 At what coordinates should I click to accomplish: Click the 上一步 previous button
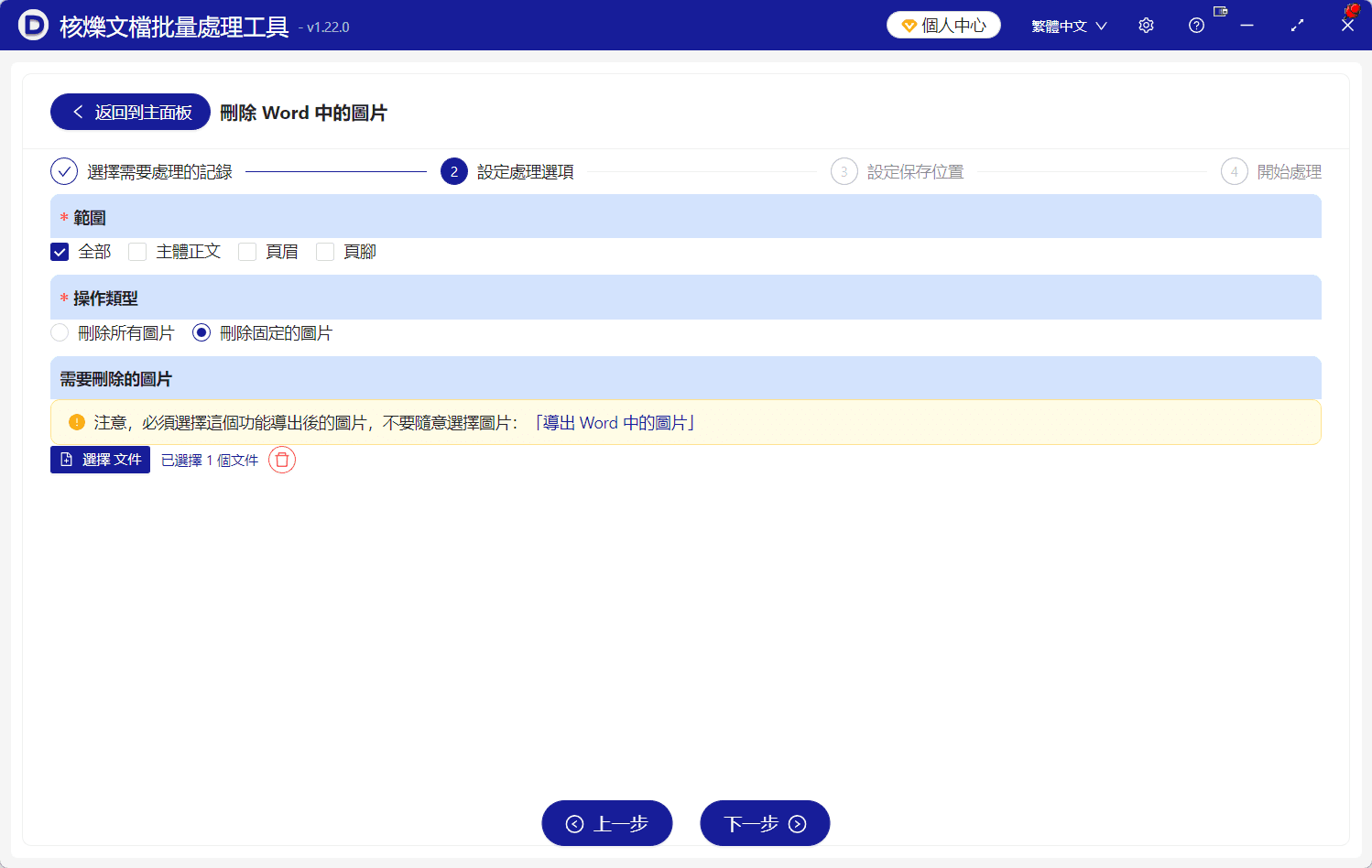(607, 822)
